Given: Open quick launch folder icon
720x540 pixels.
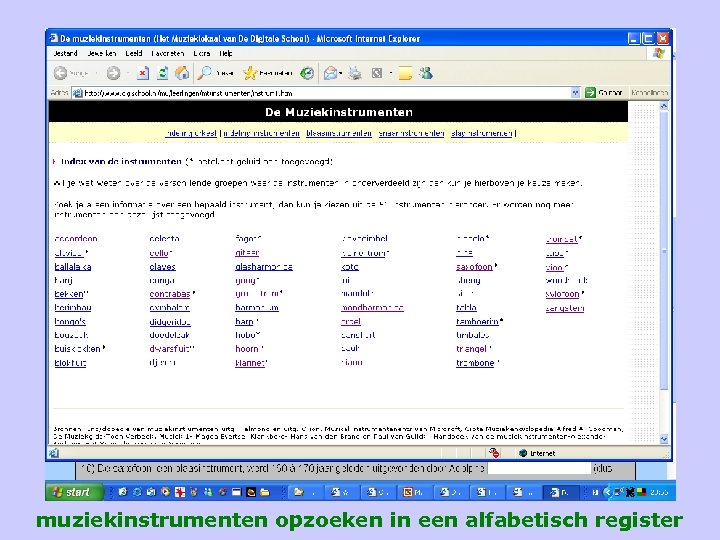Looking at the screenshot, I should pyautogui.click(x=265, y=492).
